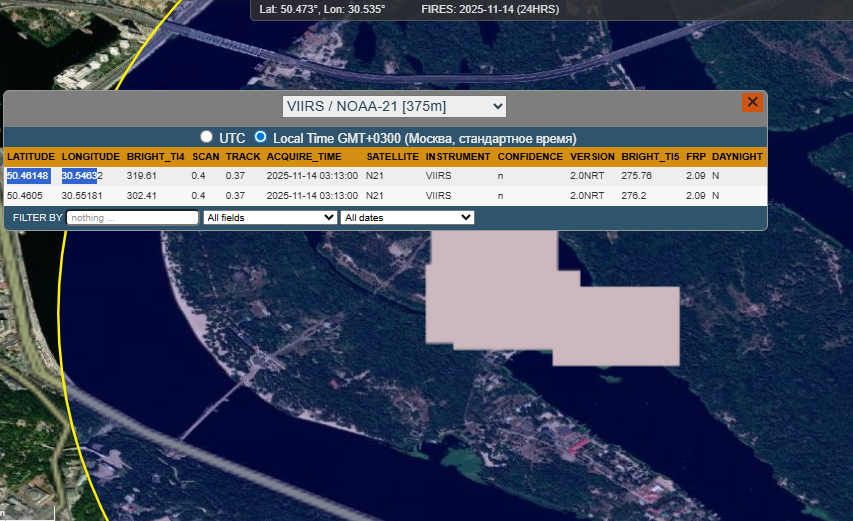Click the longitude value 30.55181
This screenshot has height=521, width=853.
(82, 195)
